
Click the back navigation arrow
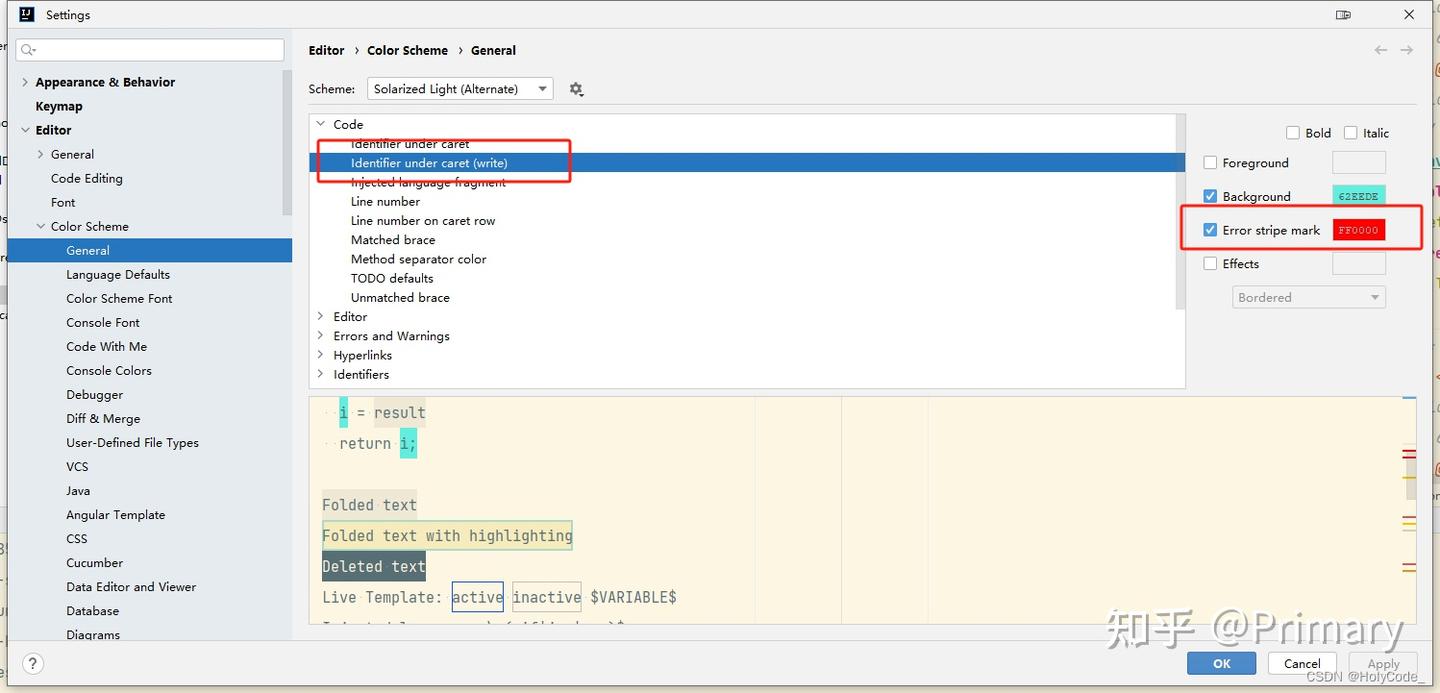[1381, 49]
